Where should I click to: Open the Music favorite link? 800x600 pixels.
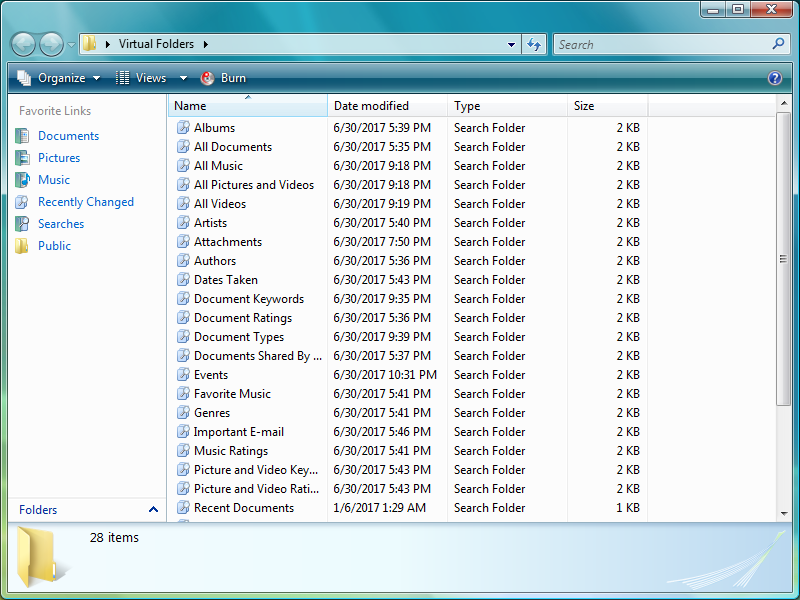pos(54,180)
